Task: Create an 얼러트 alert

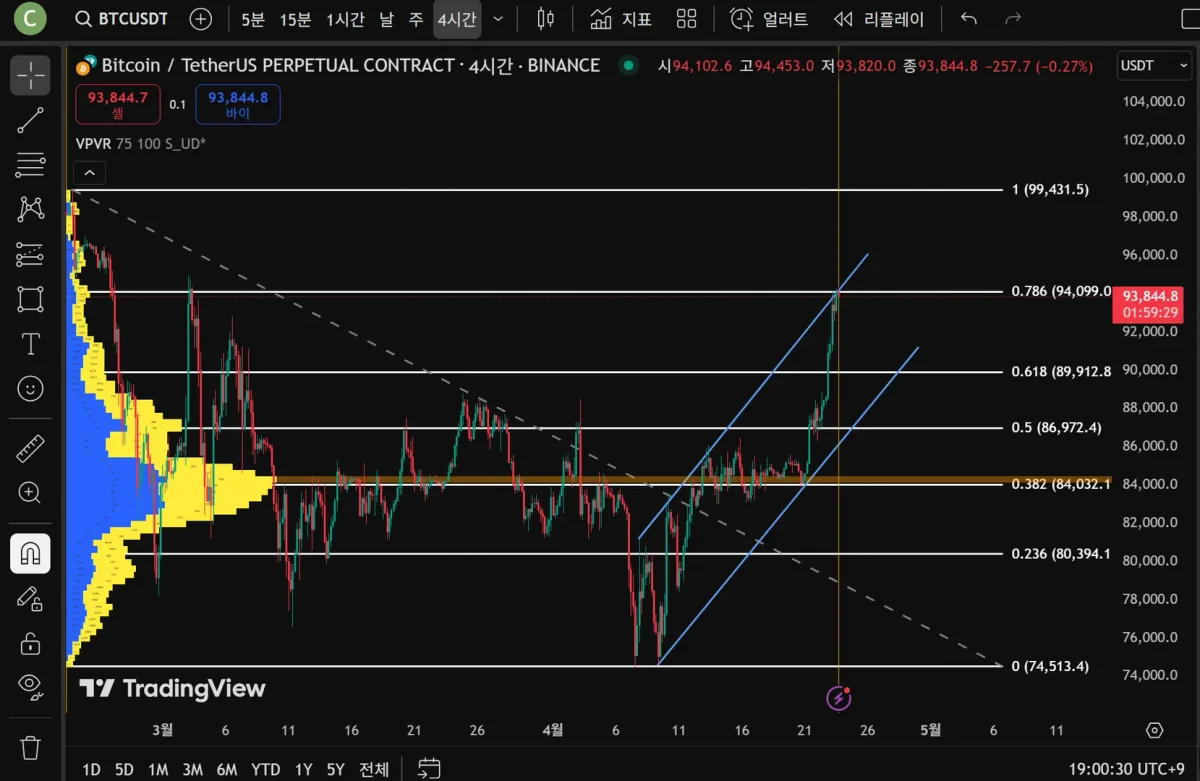Action: [x=769, y=19]
